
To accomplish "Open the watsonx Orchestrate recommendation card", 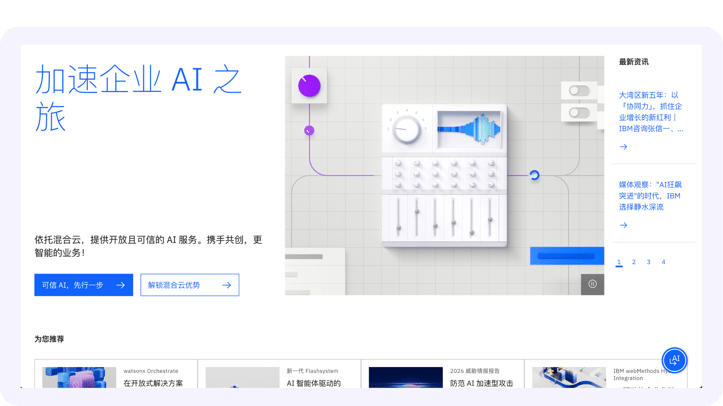I will point(116,374).
